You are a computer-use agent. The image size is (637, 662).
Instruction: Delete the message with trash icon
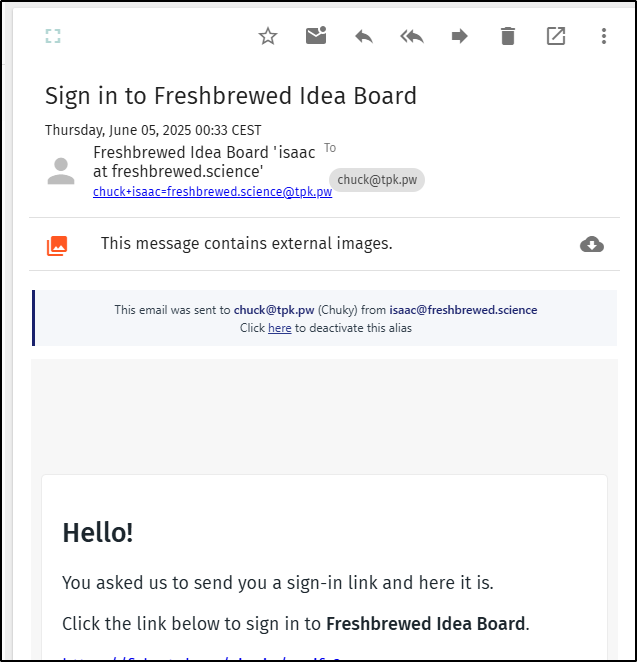508,37
